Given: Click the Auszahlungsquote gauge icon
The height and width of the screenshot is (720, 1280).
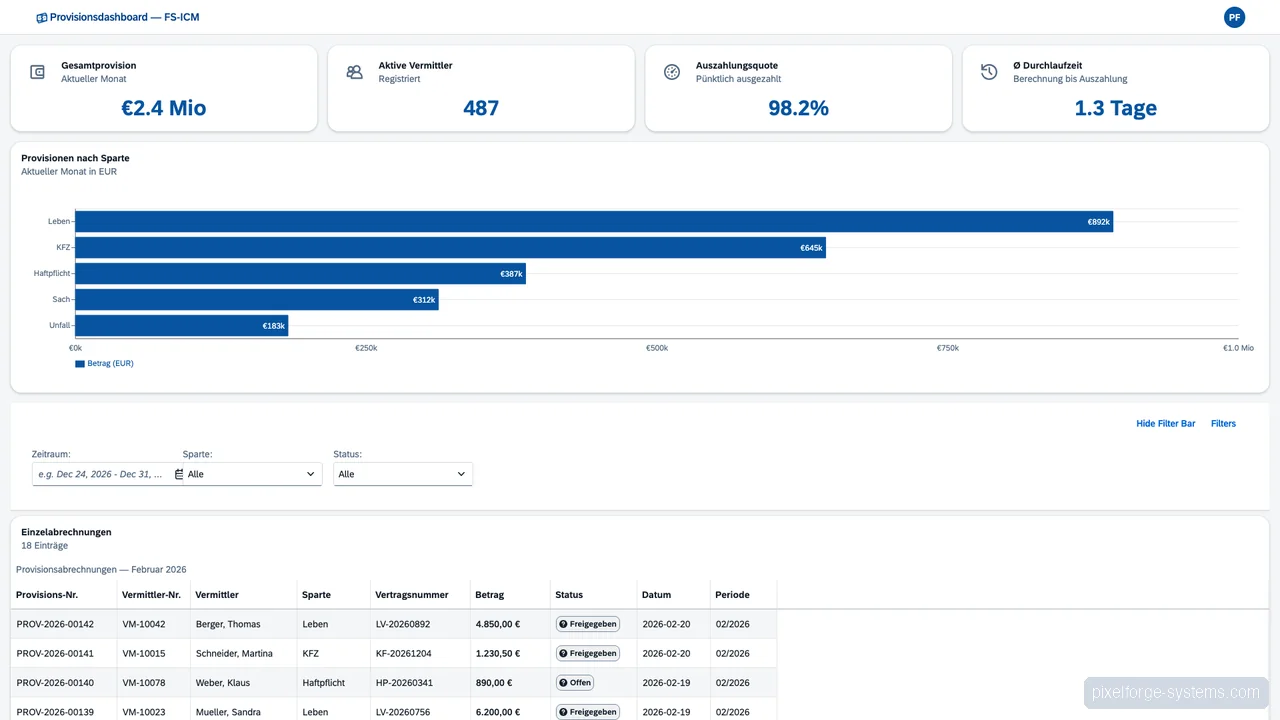Looking at the screenshot, I should coord(672,72).
